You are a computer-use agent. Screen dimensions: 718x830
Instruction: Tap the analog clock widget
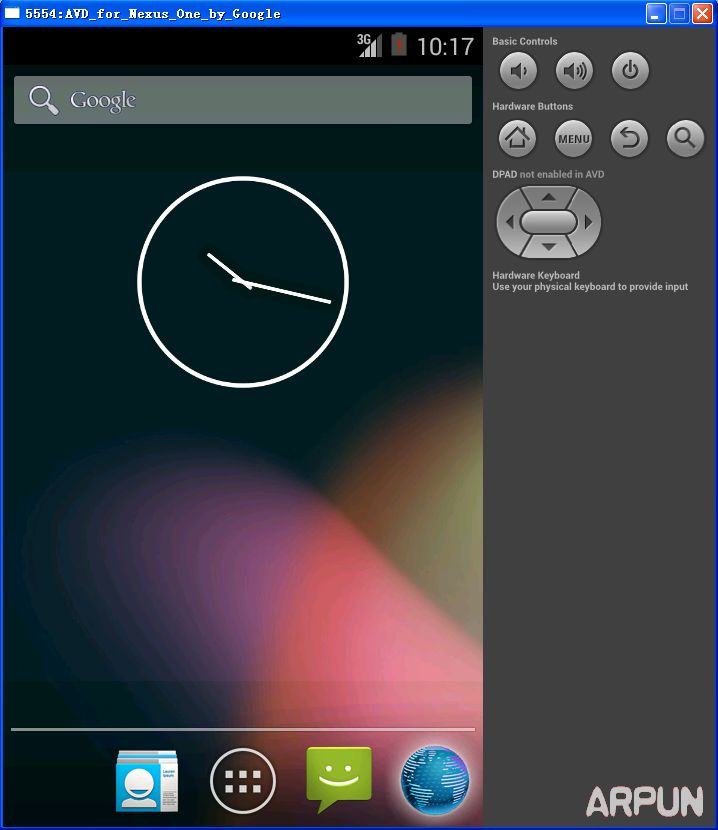coord(243,281)
